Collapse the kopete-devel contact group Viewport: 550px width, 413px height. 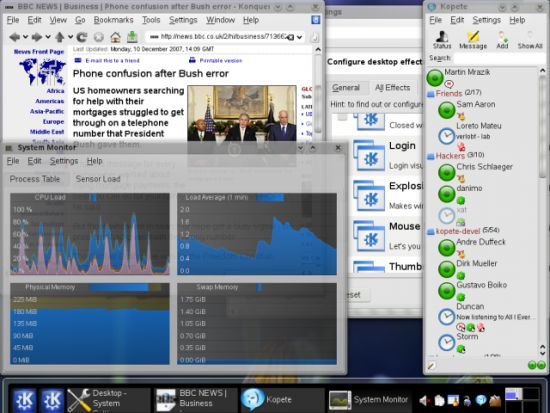431,232
